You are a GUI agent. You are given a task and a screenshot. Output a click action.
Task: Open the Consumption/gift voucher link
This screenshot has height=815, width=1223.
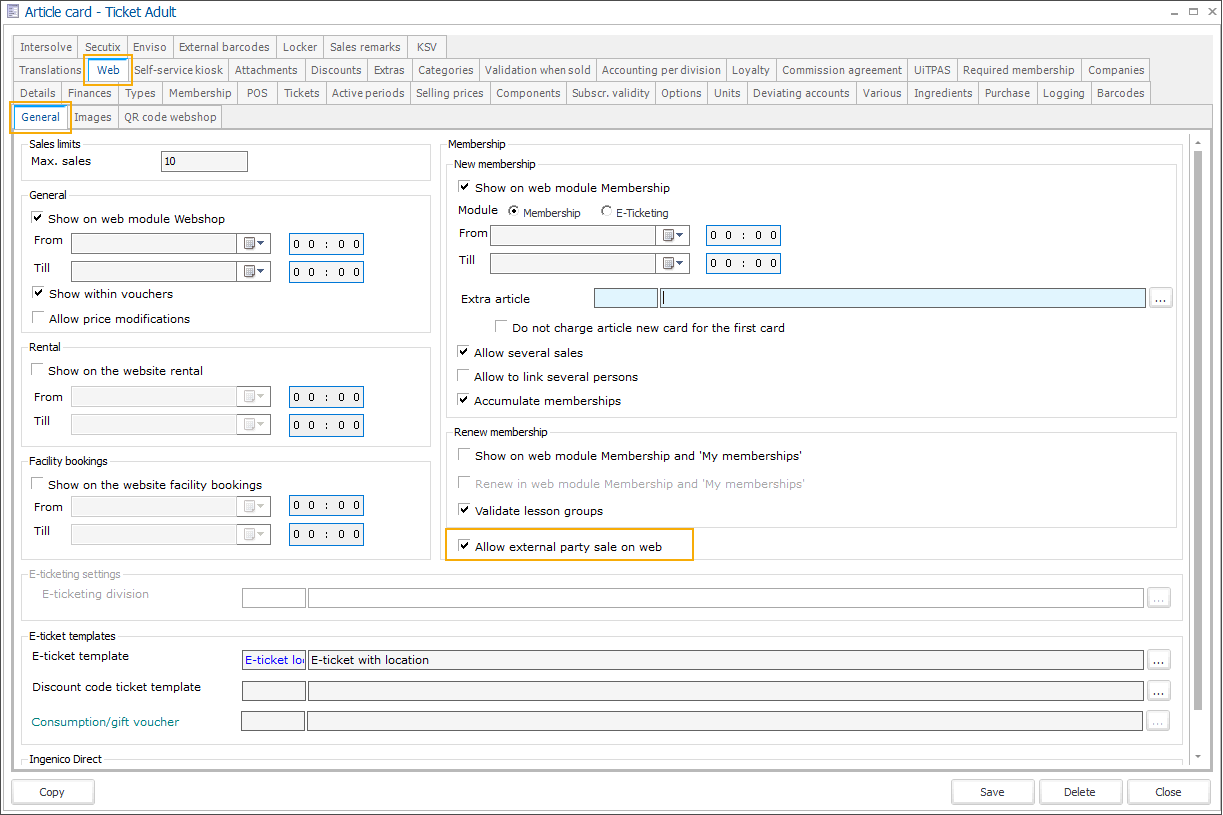pyautogui.click(x=105, y=722)
